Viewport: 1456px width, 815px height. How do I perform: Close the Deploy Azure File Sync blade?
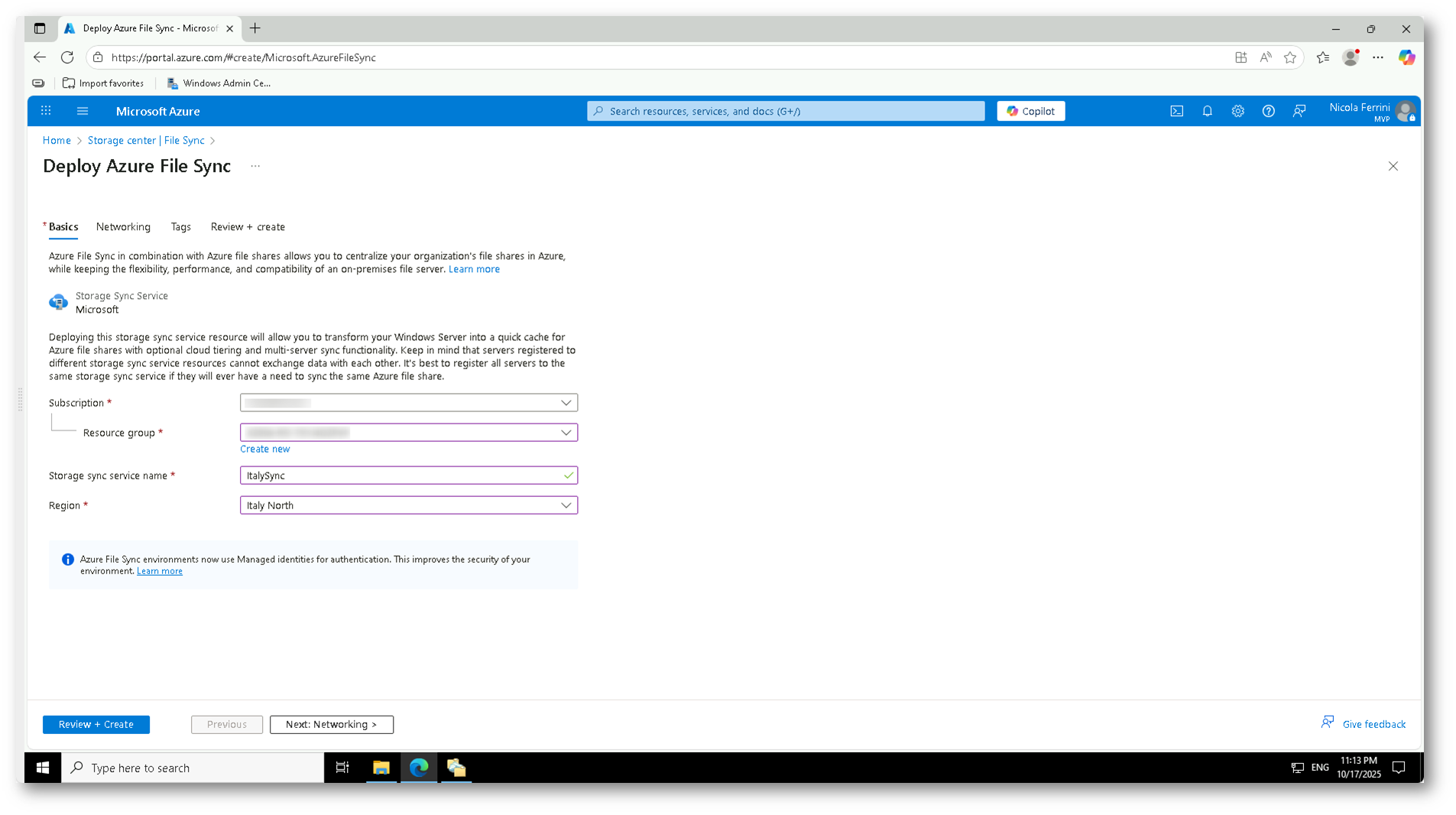[1393, 166]
